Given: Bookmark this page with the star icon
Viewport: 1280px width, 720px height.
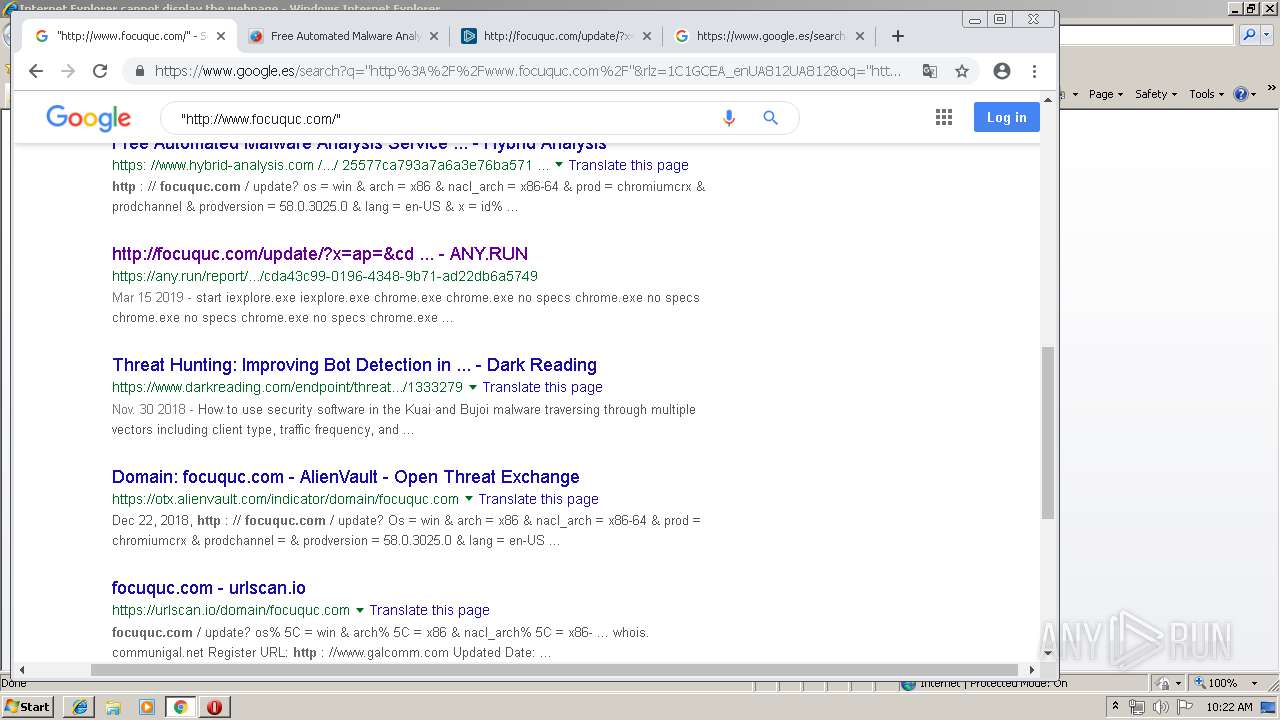Looking at the screenshot, I should pos(962,71).
